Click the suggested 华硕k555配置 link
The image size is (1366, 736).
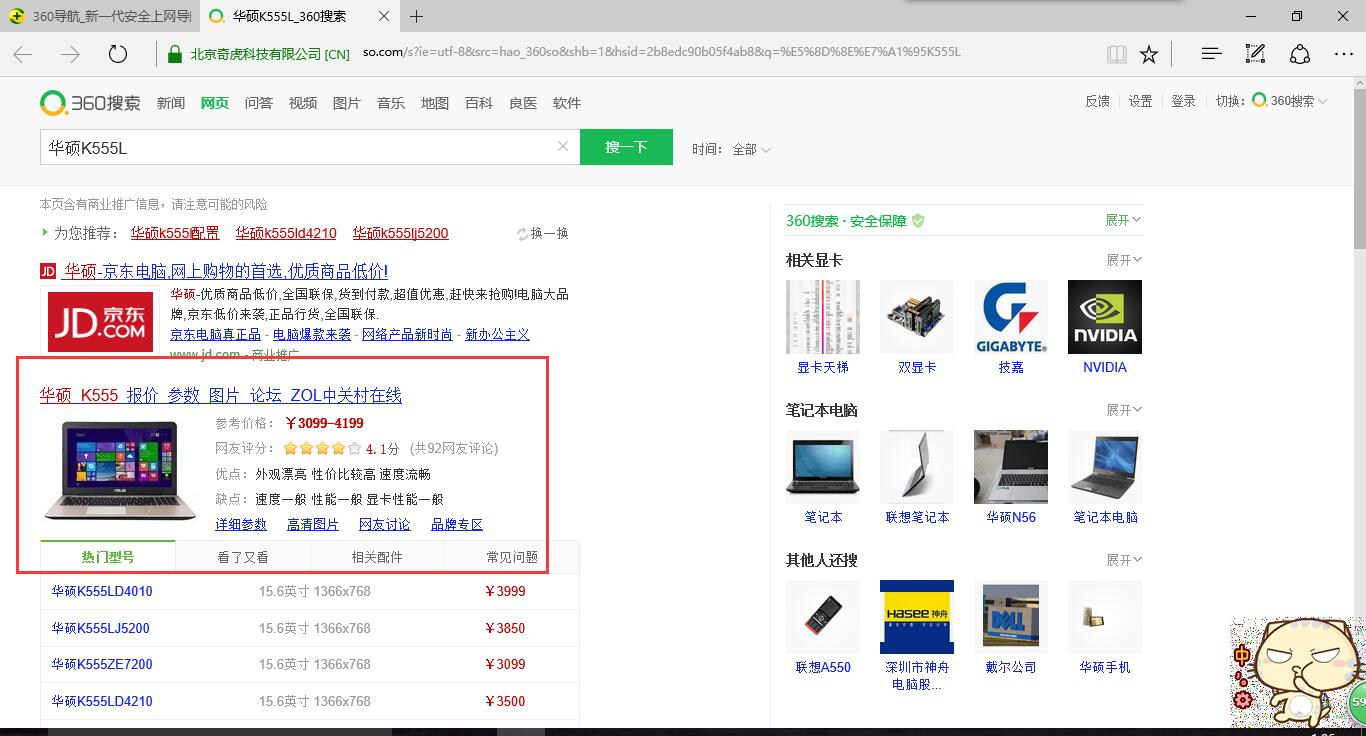pyautogui.click(x=175, y=233)
